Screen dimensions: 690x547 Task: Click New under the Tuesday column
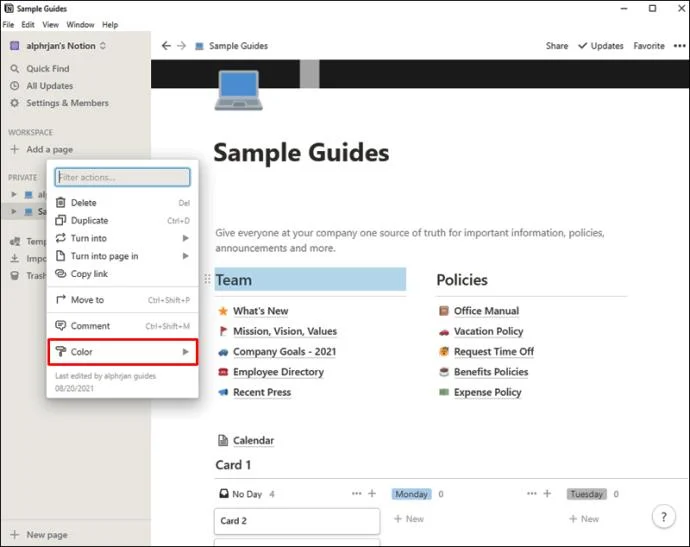point(584,519)
